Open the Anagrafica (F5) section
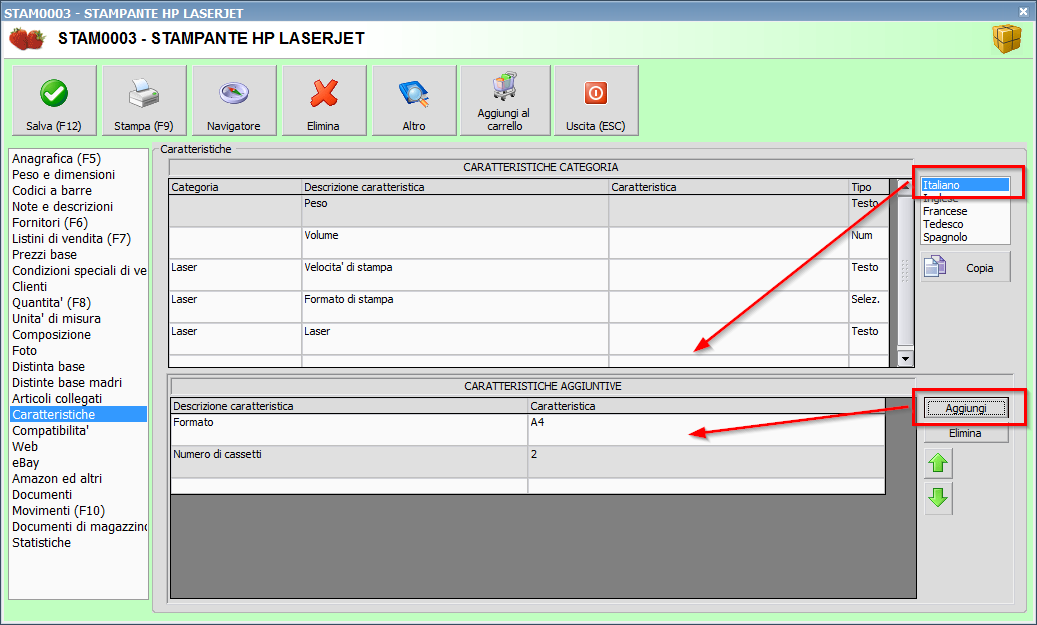 tap(78, 159)
